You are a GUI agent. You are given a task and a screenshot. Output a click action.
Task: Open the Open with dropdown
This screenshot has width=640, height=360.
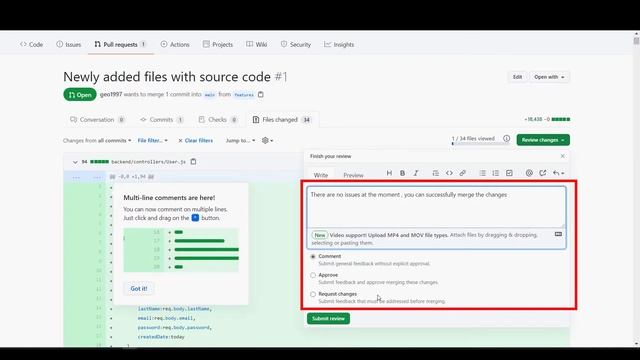tap(549, 77)
